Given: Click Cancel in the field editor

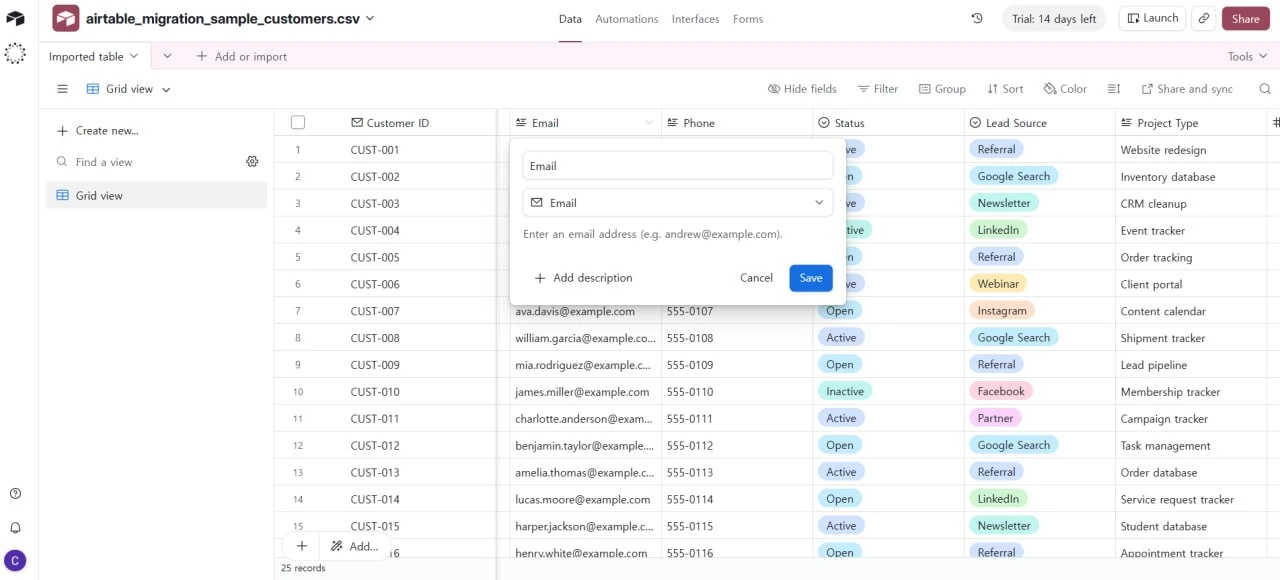Looking at the screenshot, I should [x=756, y=278].
